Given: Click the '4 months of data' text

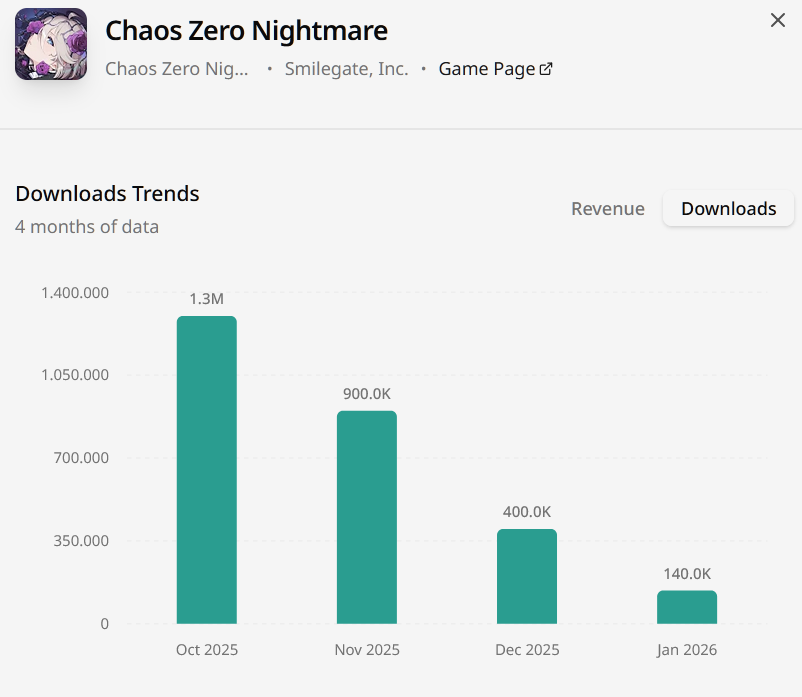Looking at the screenshot, I should click(87, 227).
